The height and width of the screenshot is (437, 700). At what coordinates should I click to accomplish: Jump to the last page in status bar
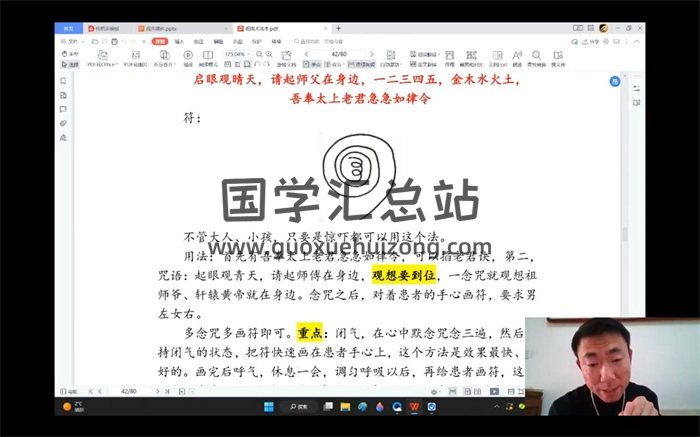tap(167, 391)
